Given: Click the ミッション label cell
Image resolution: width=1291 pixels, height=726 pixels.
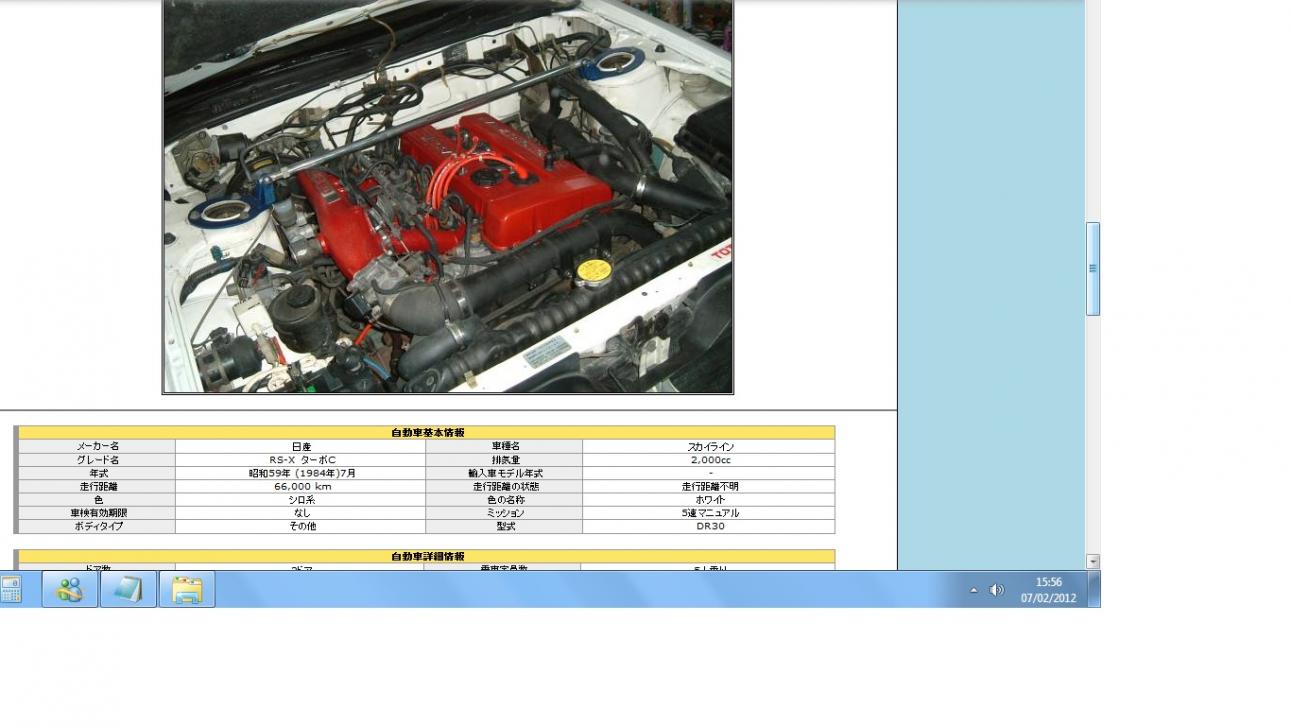Looking at the screenshot, I should (x=504, y=512).
